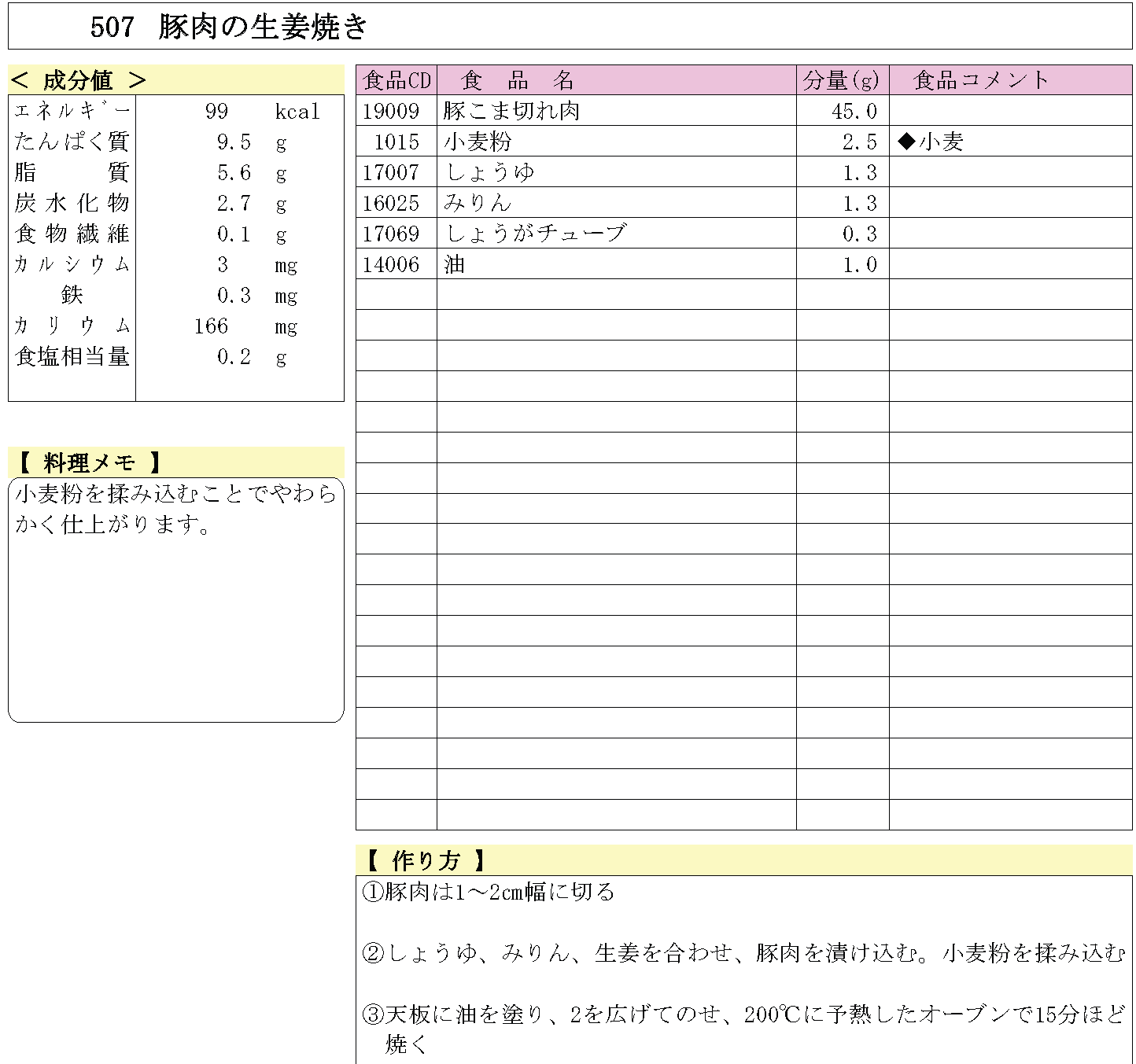Click the 料理メモ section header
Image resolution: width=1136 pixels, height=1064 pixels.
pos(90,462)
